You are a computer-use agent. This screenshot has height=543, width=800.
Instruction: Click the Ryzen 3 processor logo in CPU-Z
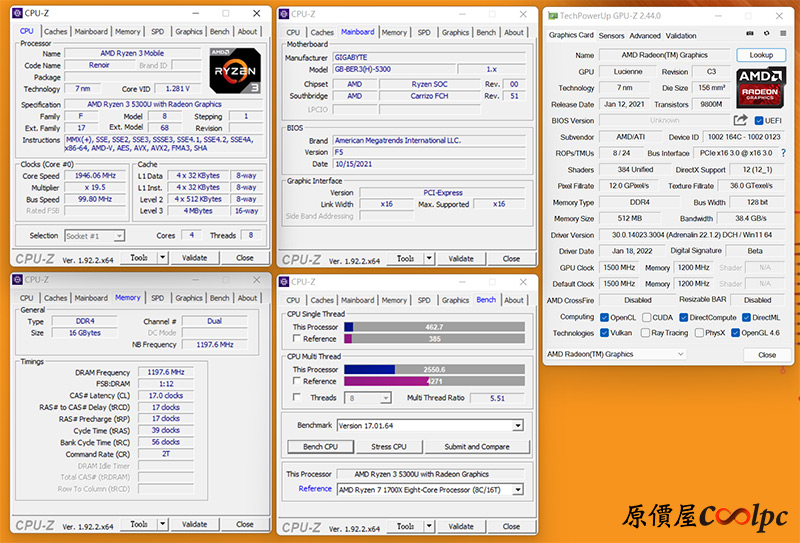pos(235,70)
